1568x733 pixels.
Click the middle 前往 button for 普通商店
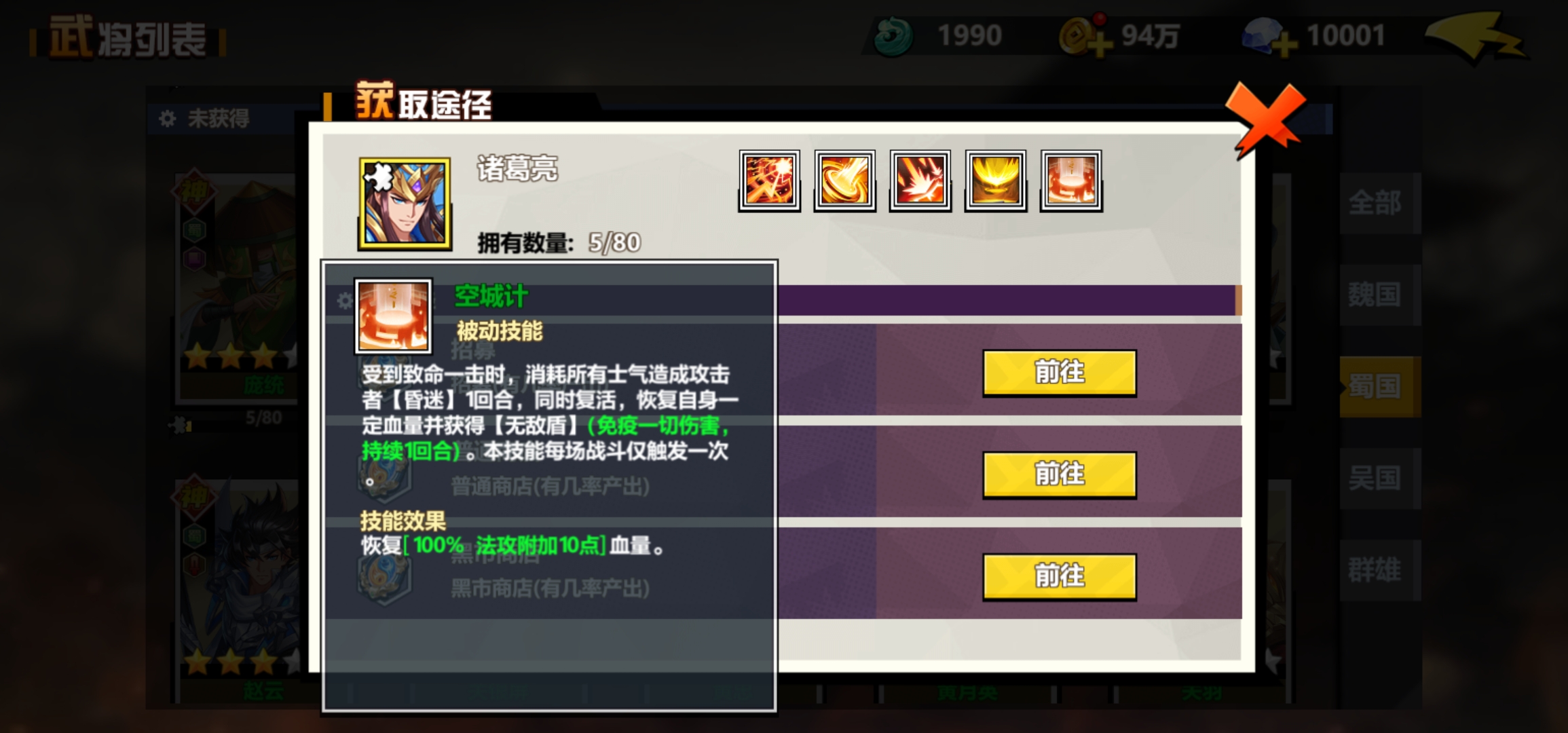[1060, 474]
